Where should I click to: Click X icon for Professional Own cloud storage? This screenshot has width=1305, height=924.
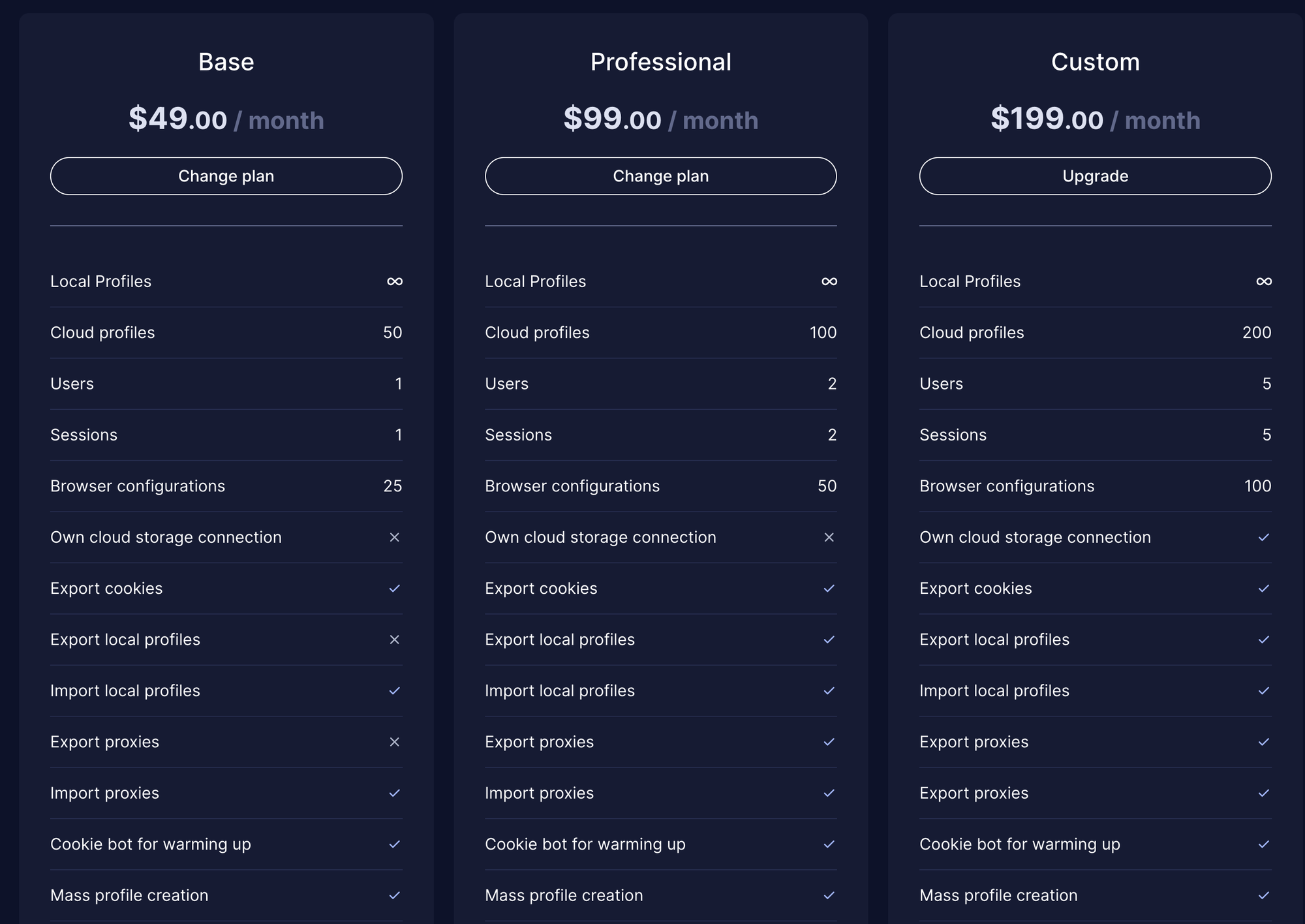point(829,537)
